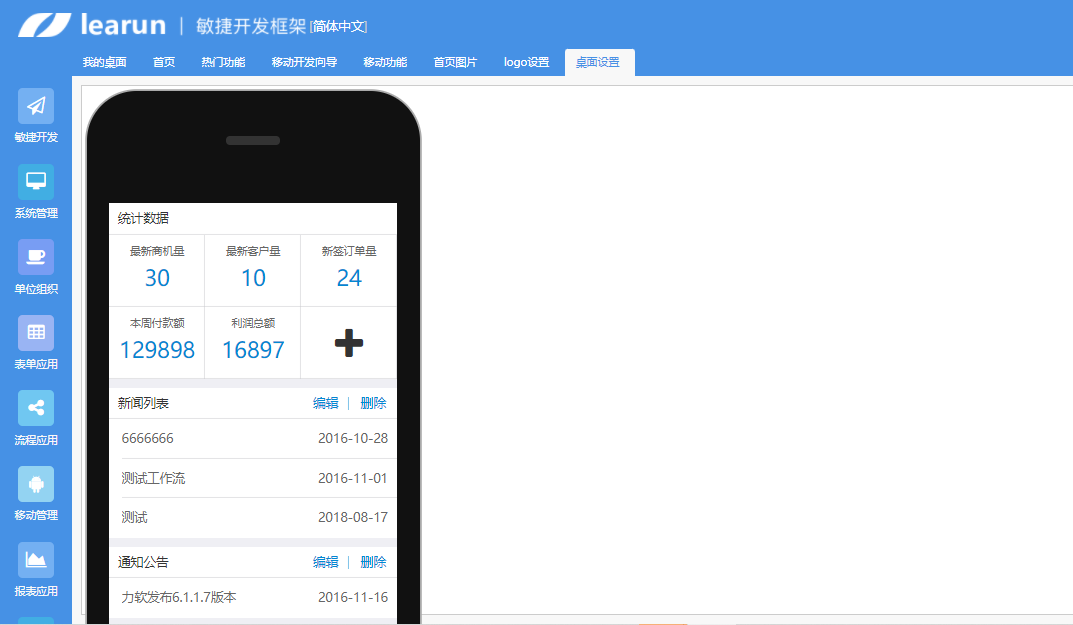
Task: Click the 2018-08-17 测试 news row
Action: 253,518
